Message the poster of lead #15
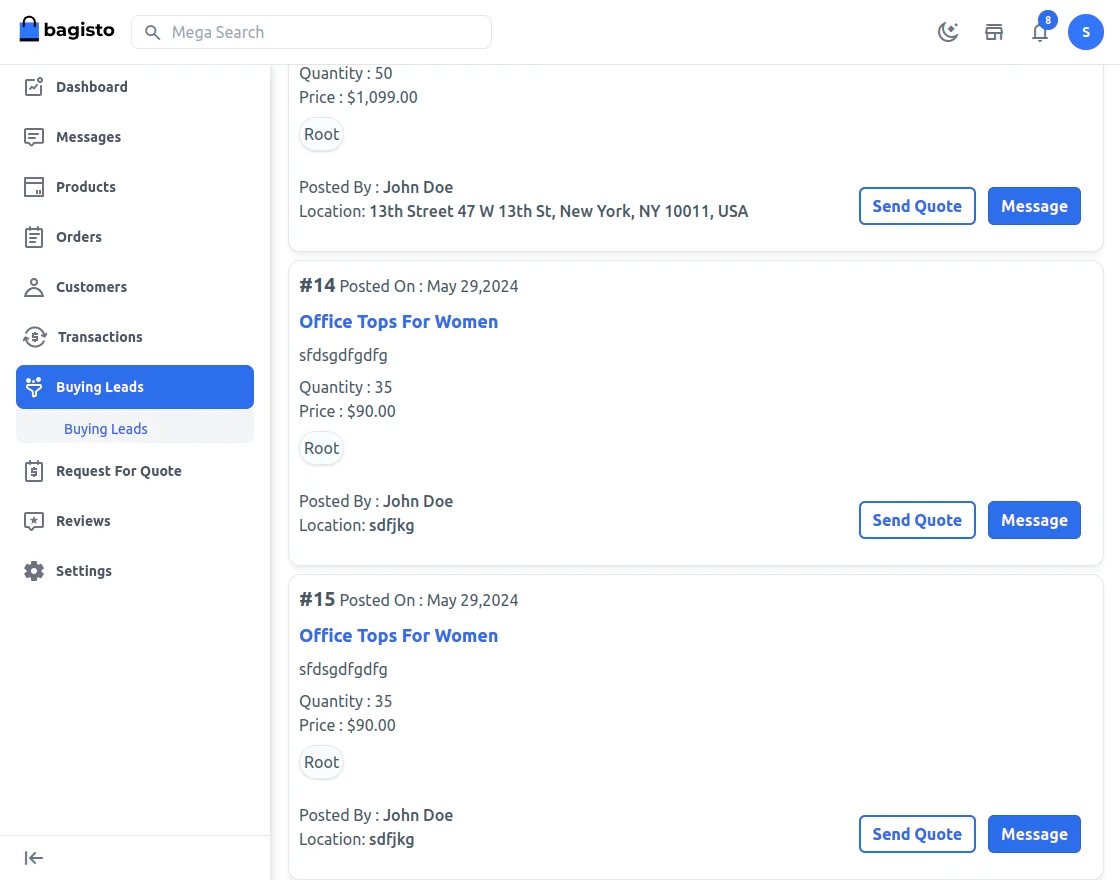Image resolution: width=1120 pixels, height=880 pixels. tap(1034, 834)
